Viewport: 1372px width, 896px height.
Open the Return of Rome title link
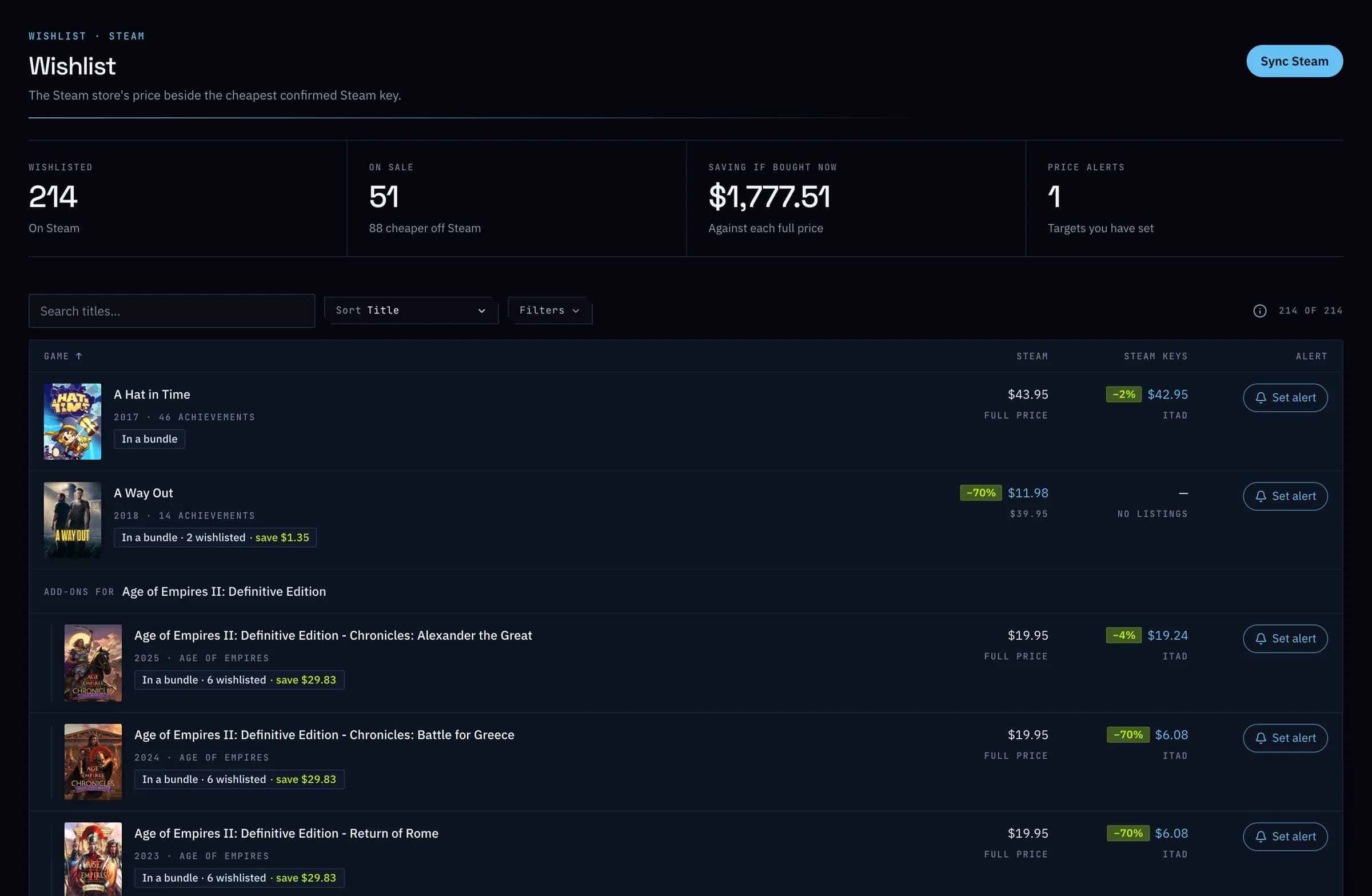pyautogui.click(x=286, y=833)
